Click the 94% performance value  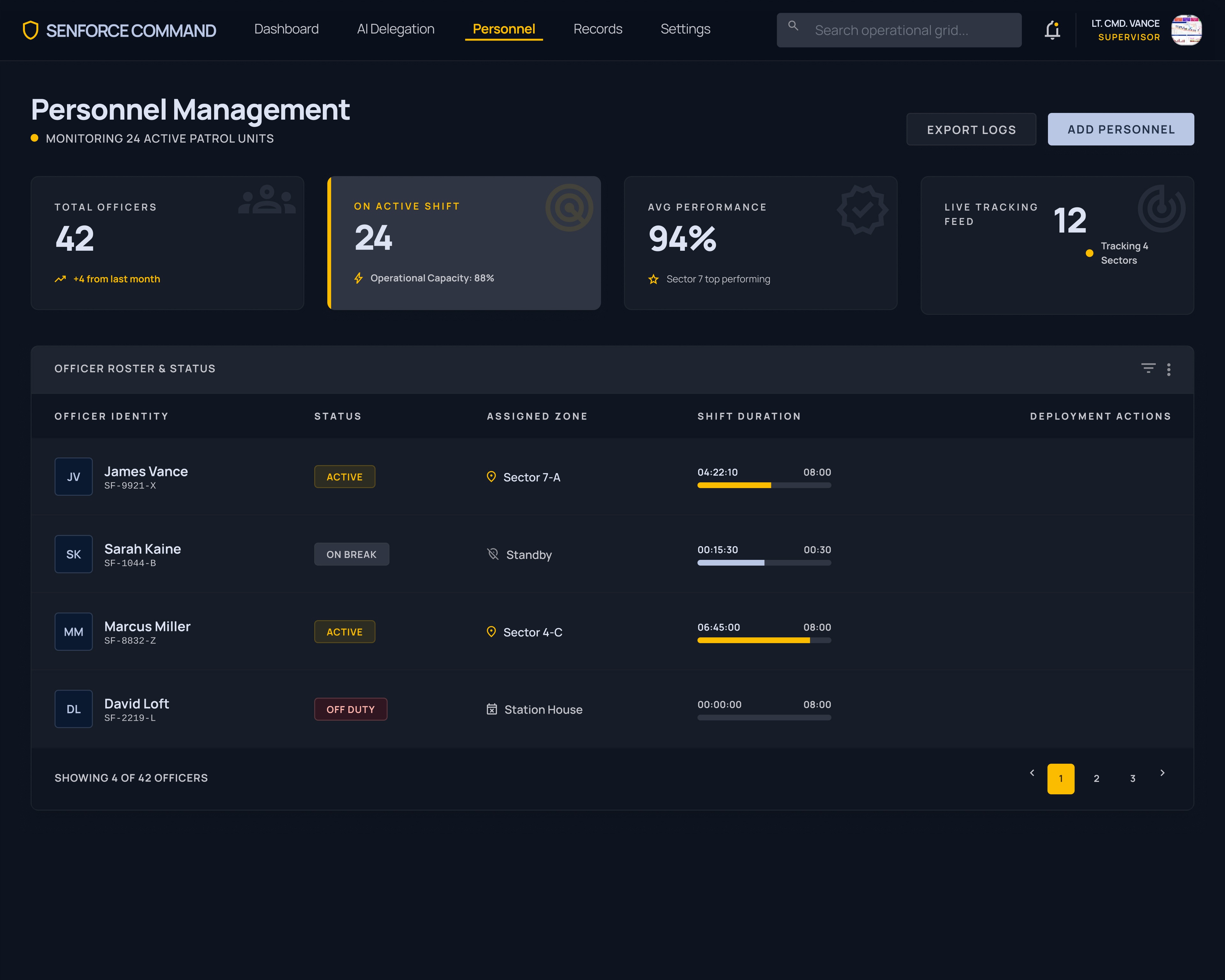pos(682,239)
